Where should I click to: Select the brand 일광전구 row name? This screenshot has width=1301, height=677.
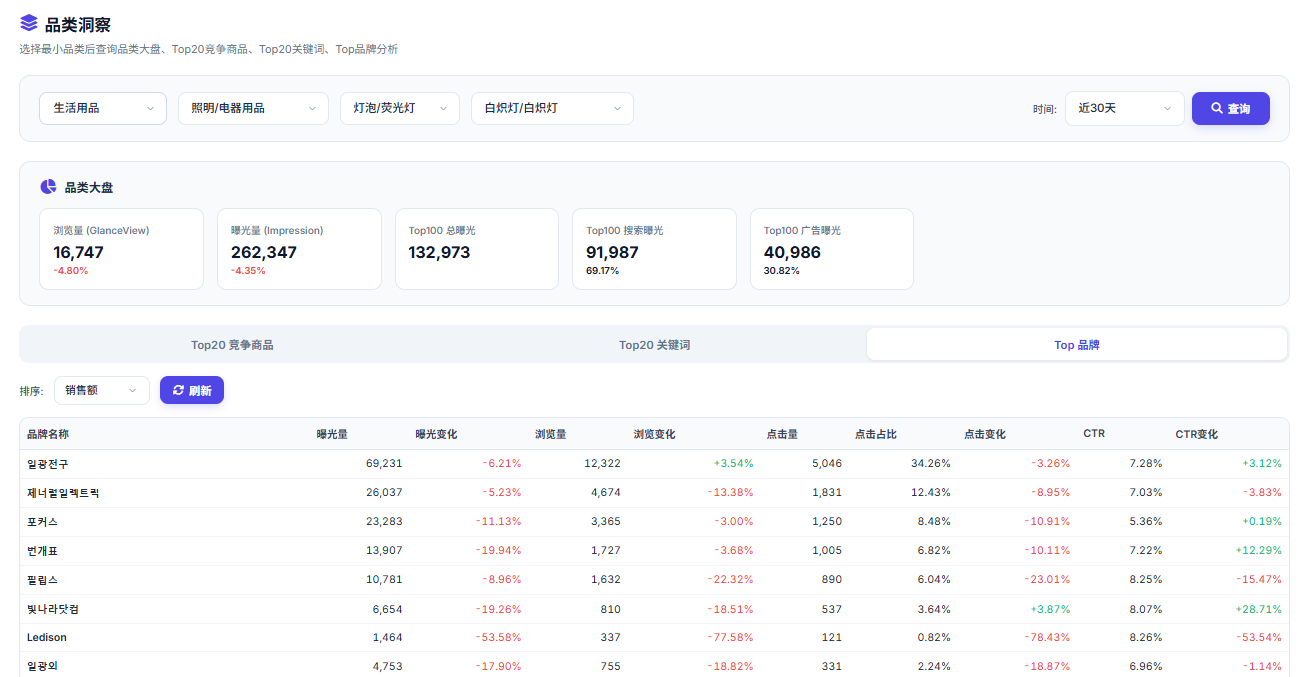click(x=48, y=464)
